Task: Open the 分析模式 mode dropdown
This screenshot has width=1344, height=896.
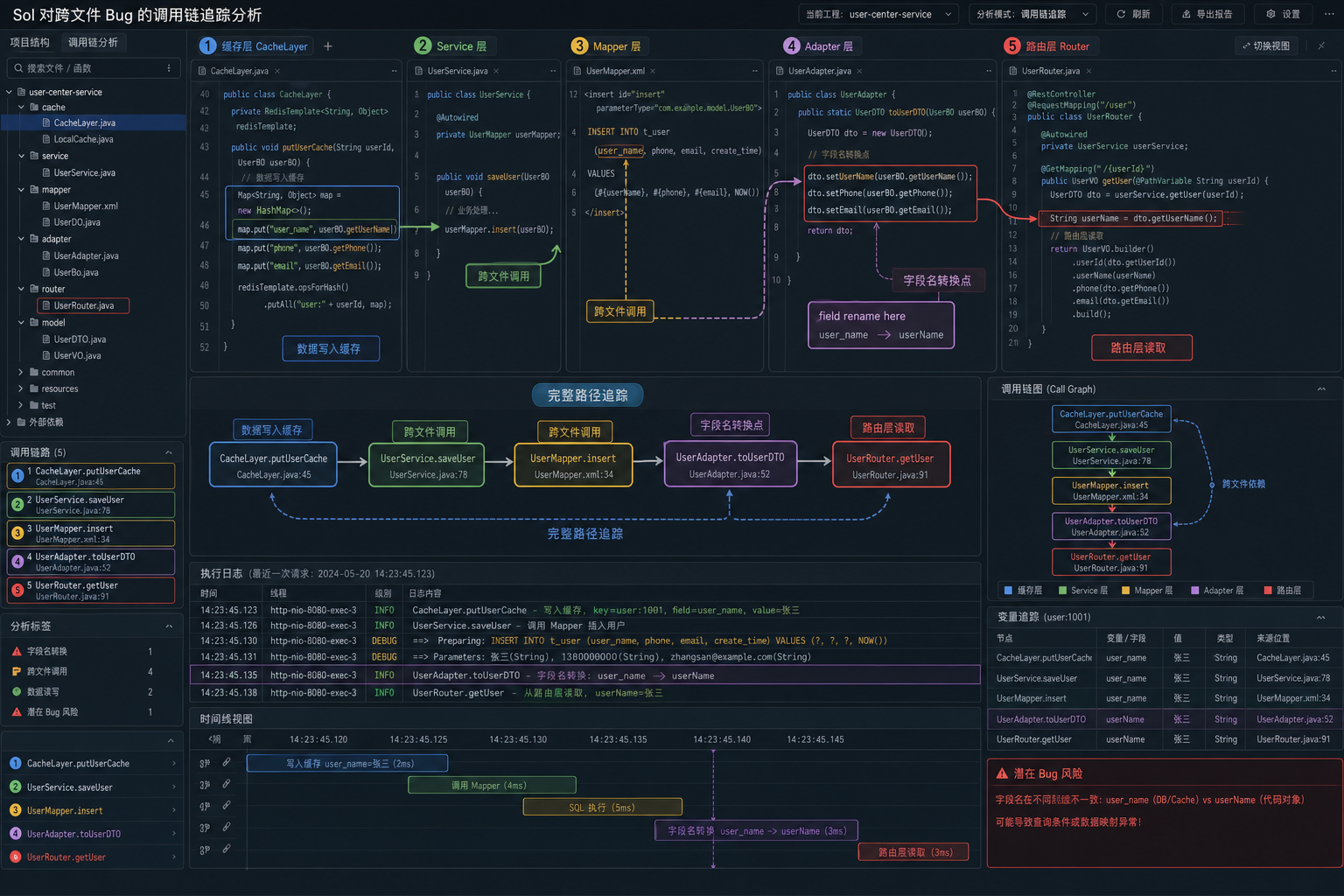Action: pos(1032,14)
